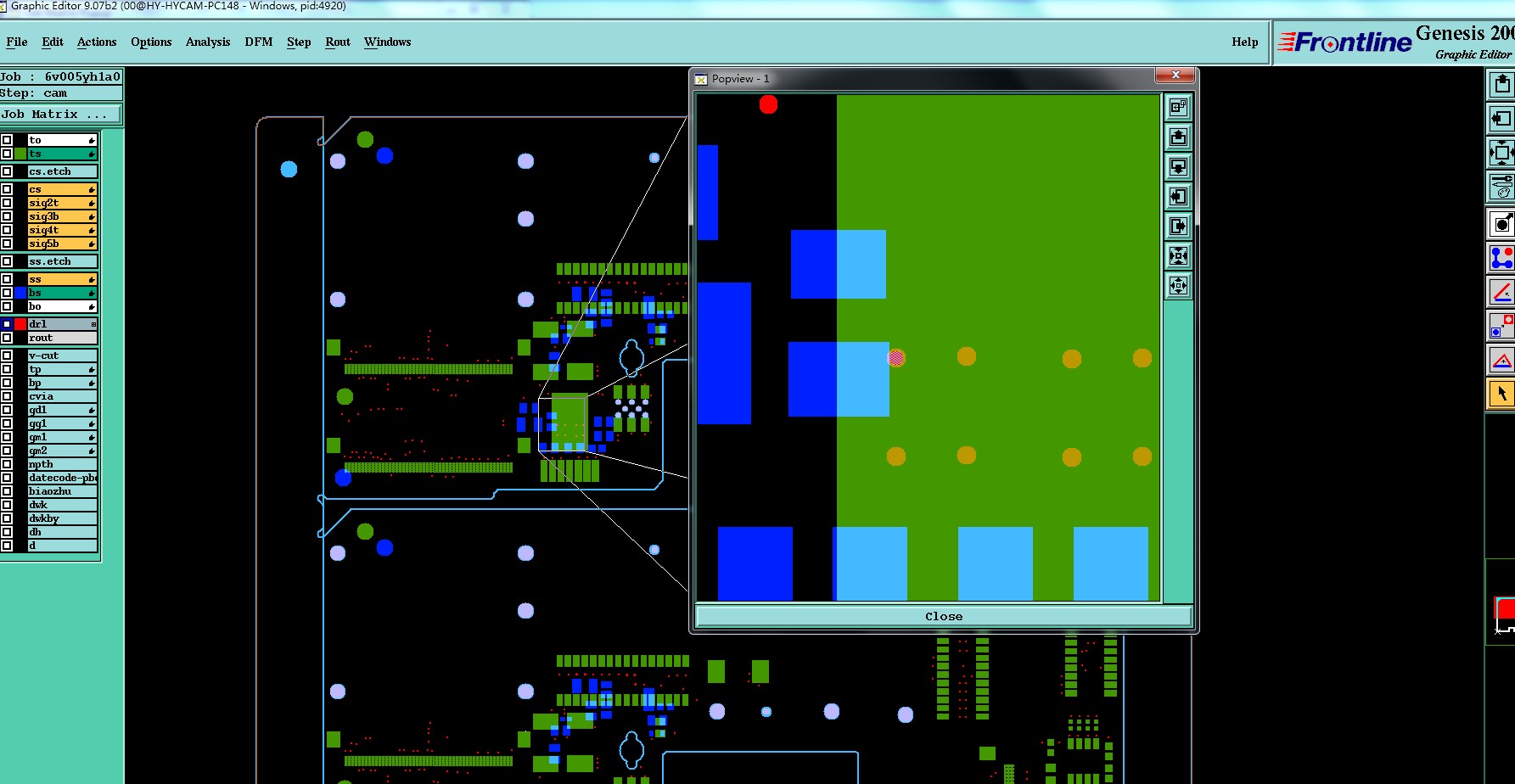This screenshot has height=784, width=1515.
Task: Toggle display checkbox for layer 'npth'
Action: tap(7, 464)
